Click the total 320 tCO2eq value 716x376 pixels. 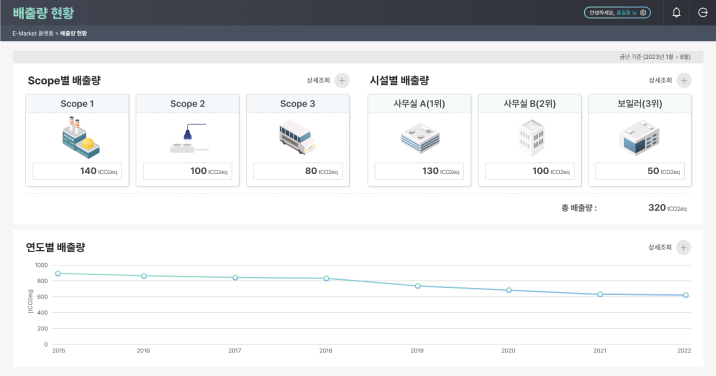(668, 208)
